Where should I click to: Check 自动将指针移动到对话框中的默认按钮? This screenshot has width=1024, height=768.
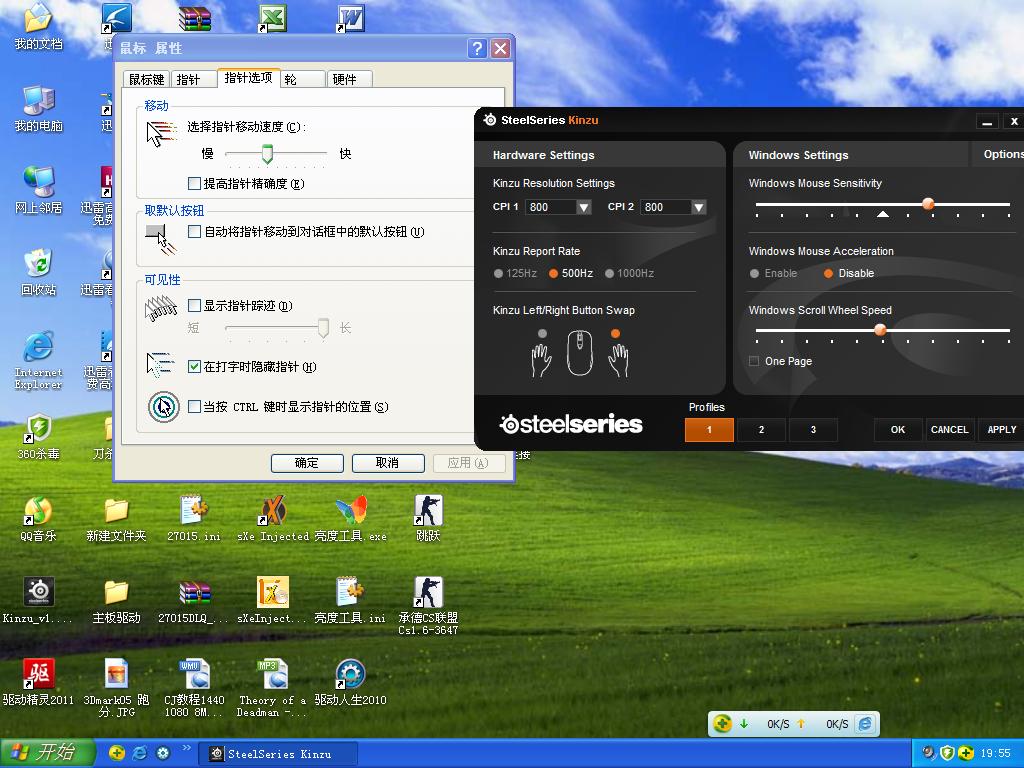194,231
